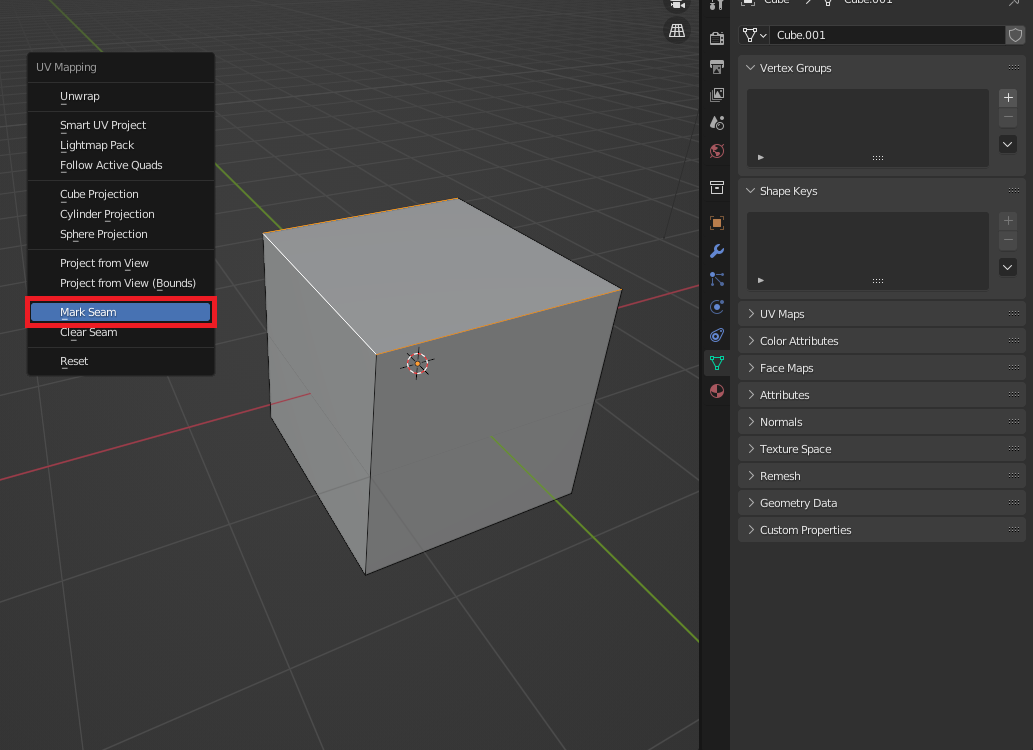Open the View Layer properties tab
This screenshot has width=1033, height=750.
[x=716, y=95]
